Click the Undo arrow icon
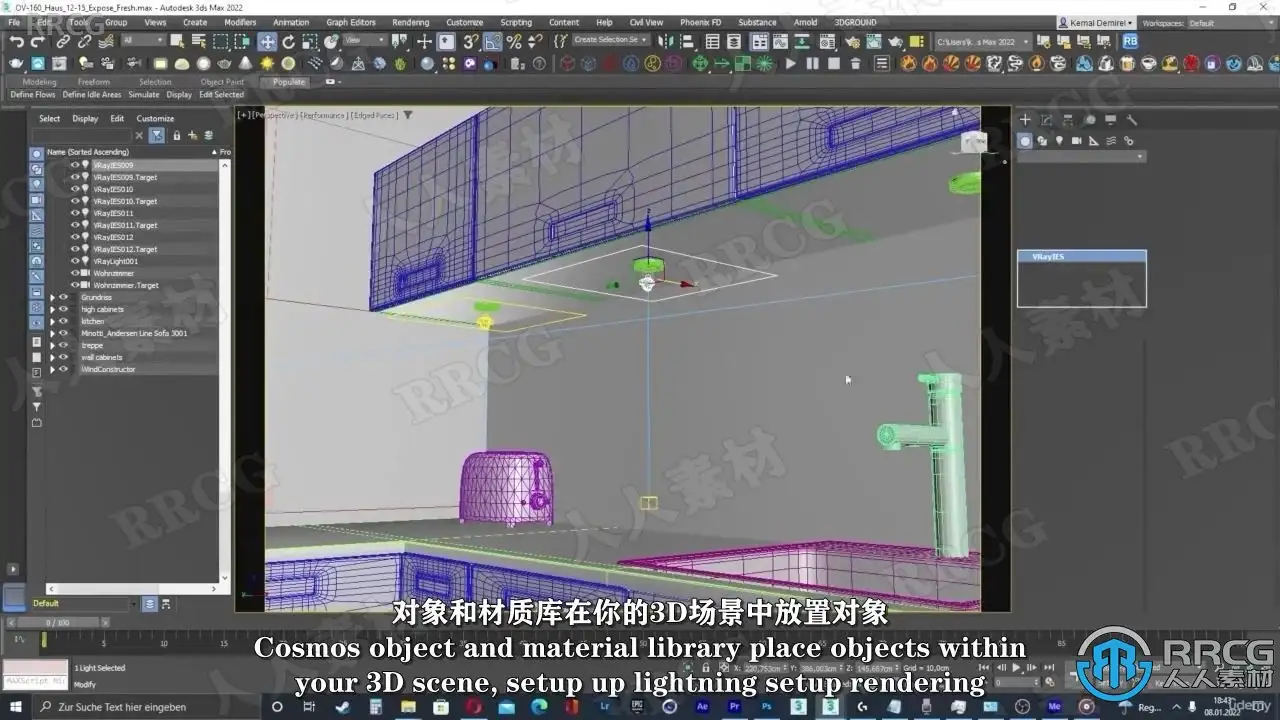 click(x=16, y=42)
